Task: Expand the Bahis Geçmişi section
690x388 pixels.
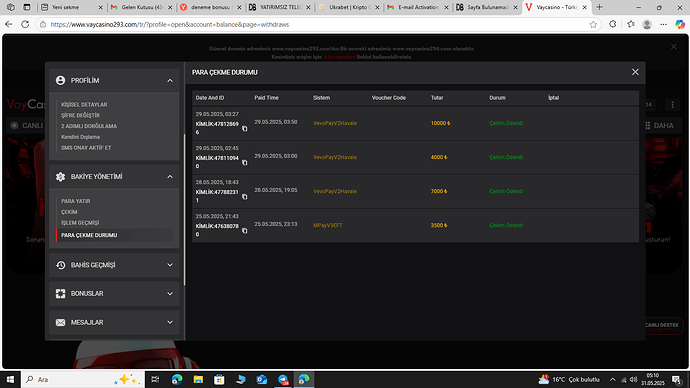Action: (170, 265)
